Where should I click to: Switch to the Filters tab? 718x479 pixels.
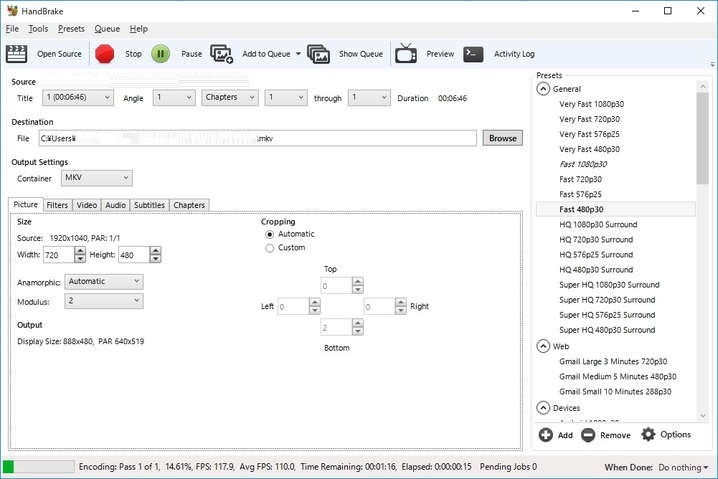tap(57, 205)
